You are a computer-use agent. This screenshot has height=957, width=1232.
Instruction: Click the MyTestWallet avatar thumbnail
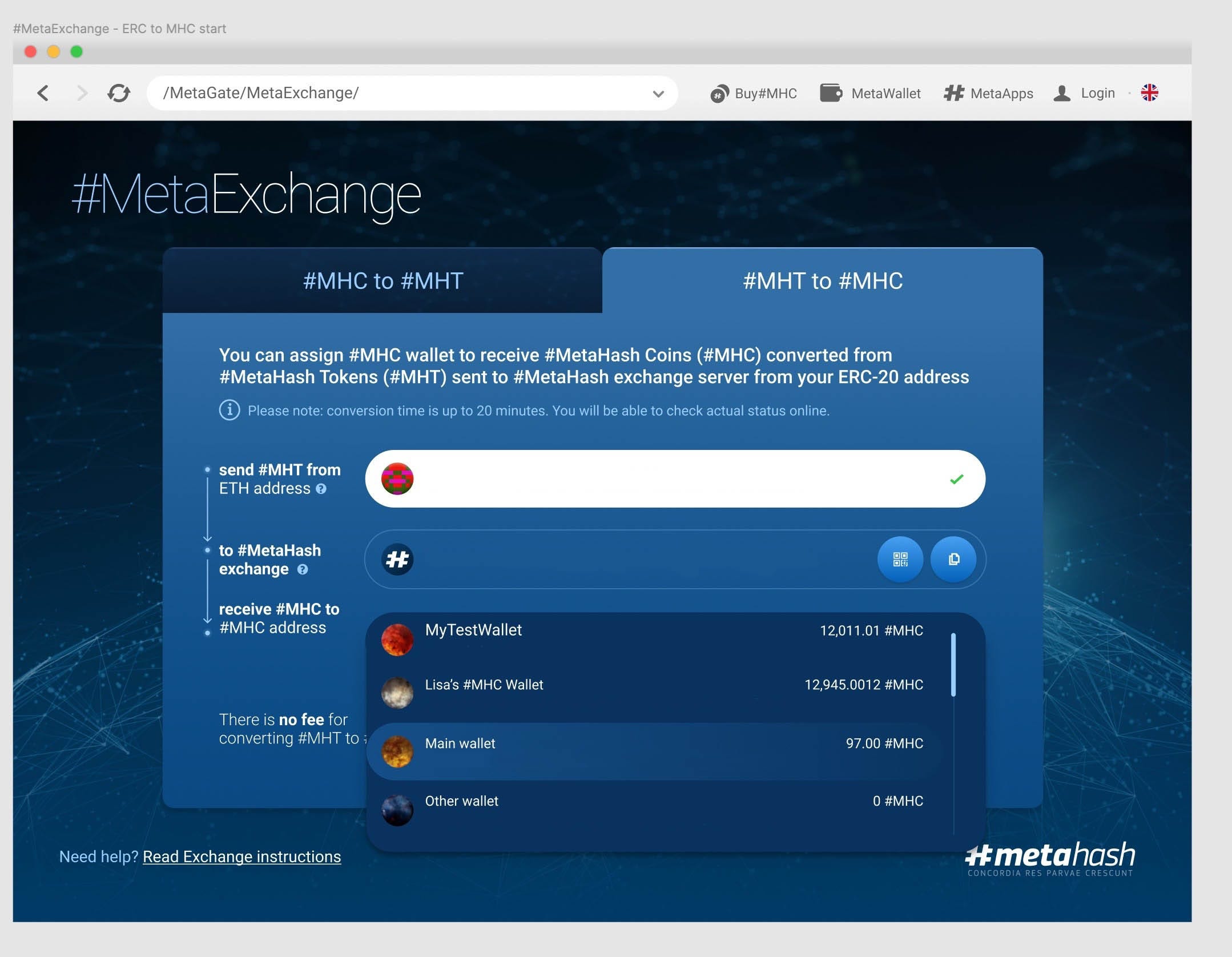click(397, 640)
